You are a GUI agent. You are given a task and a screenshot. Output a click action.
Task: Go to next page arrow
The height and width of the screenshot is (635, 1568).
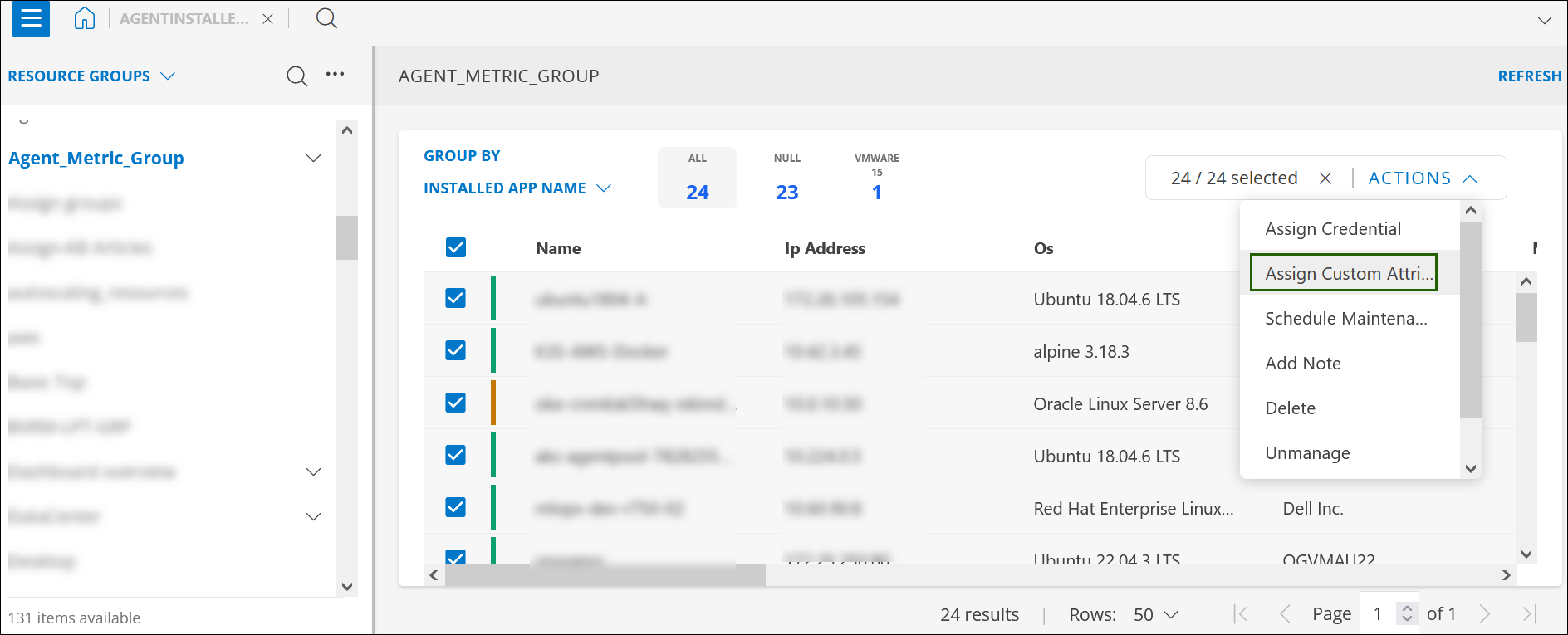pos(1485,614)
